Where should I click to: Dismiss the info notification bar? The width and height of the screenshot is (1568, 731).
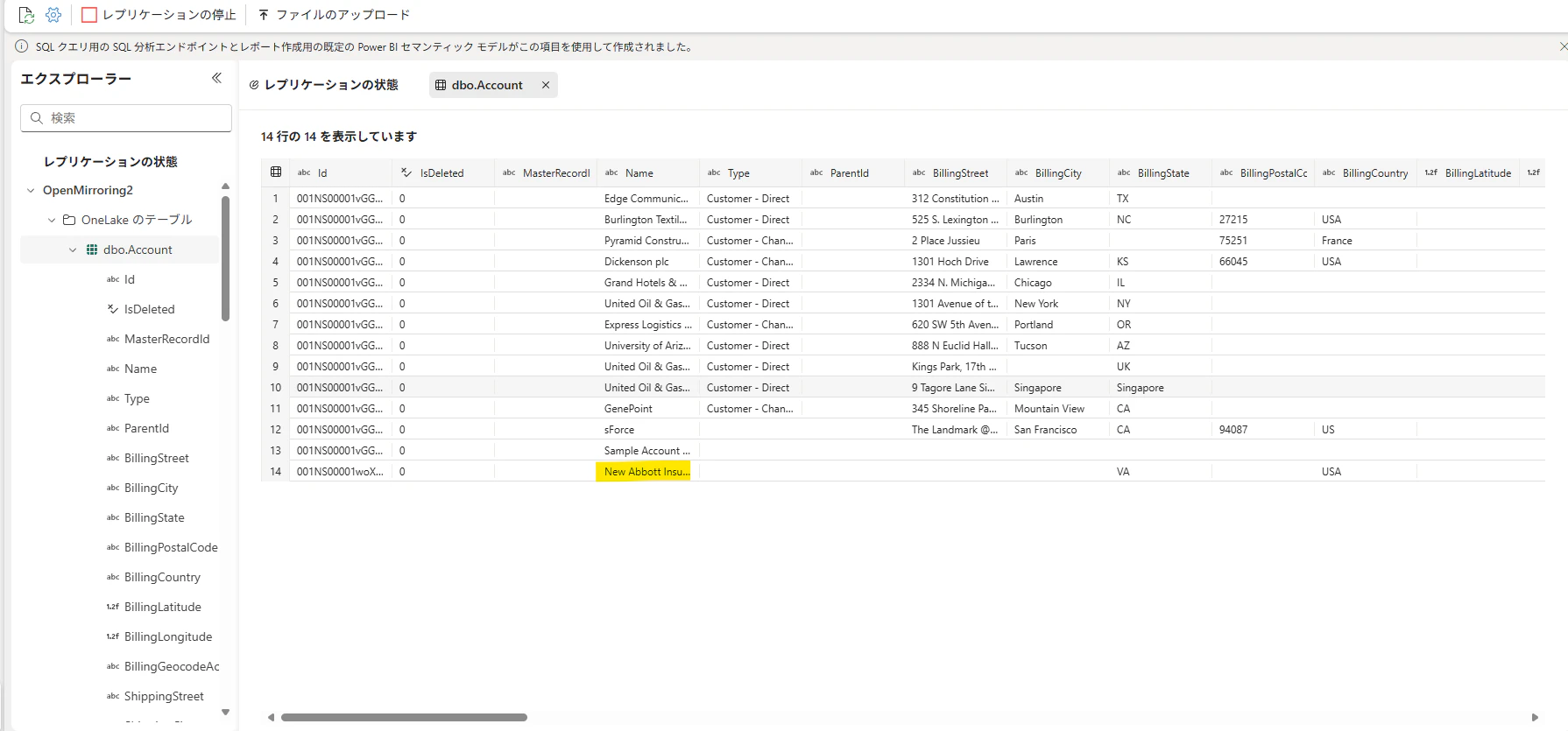click(1563, 46)
